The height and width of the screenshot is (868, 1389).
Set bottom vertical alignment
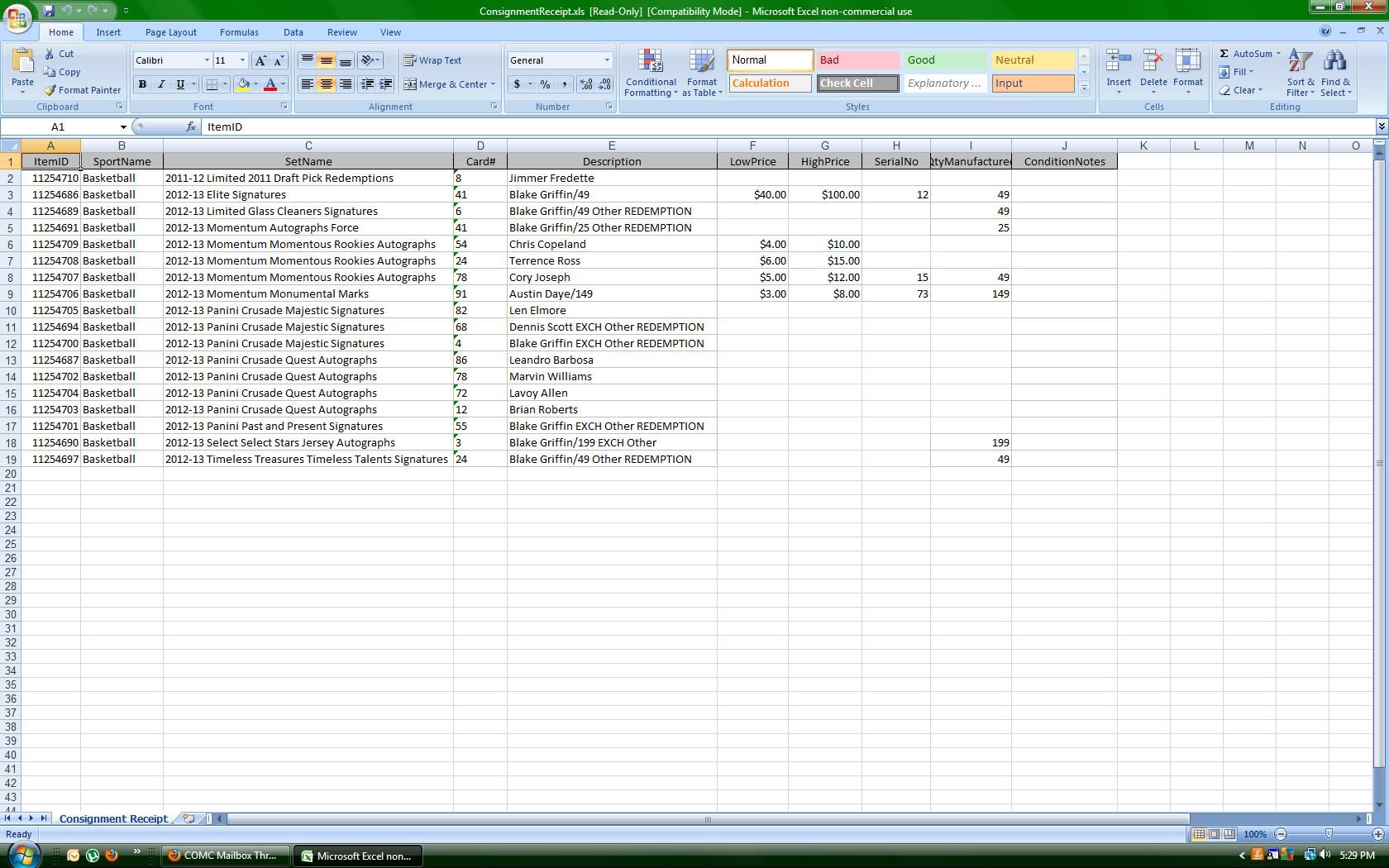(x=346, y=60)
